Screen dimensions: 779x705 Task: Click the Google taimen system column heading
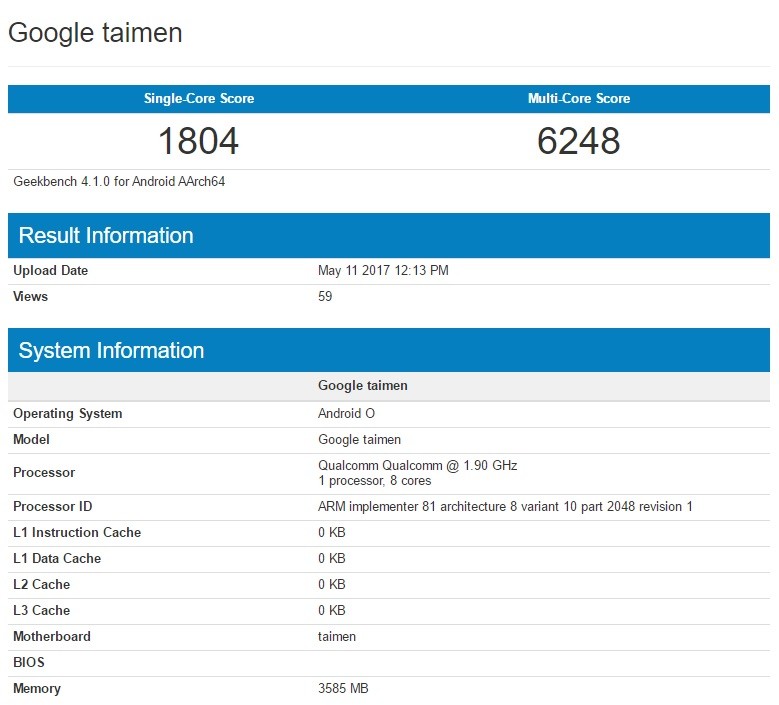click(x=362, y=386)
